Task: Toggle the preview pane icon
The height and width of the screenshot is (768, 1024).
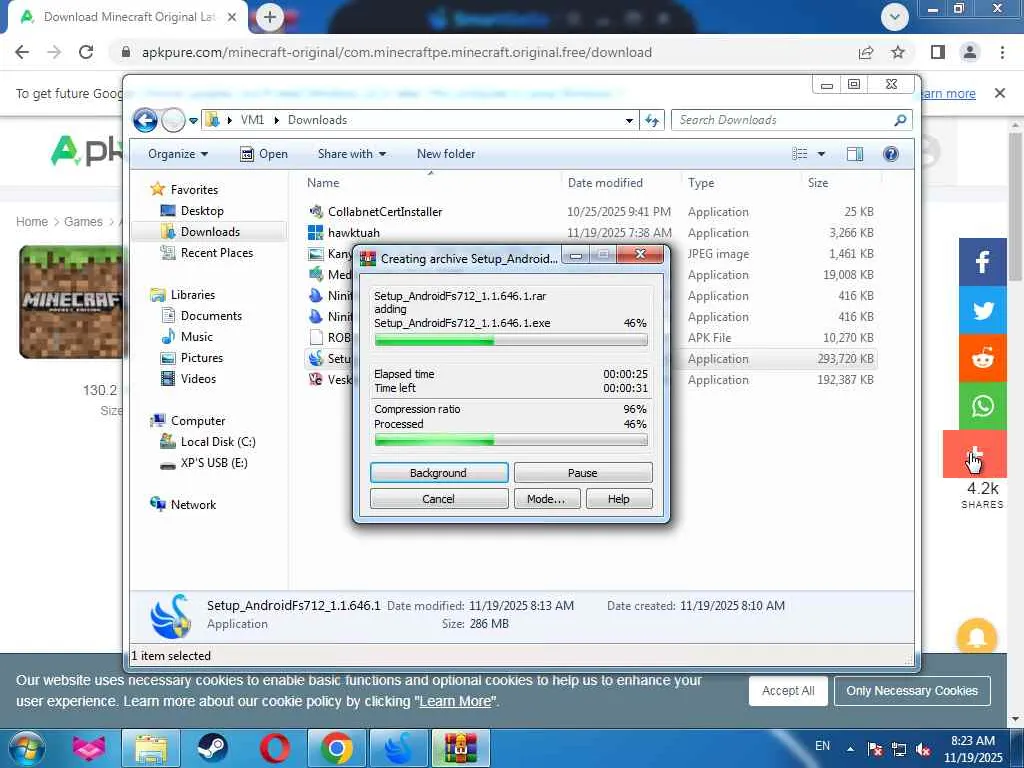Action: tap(855, 154)
